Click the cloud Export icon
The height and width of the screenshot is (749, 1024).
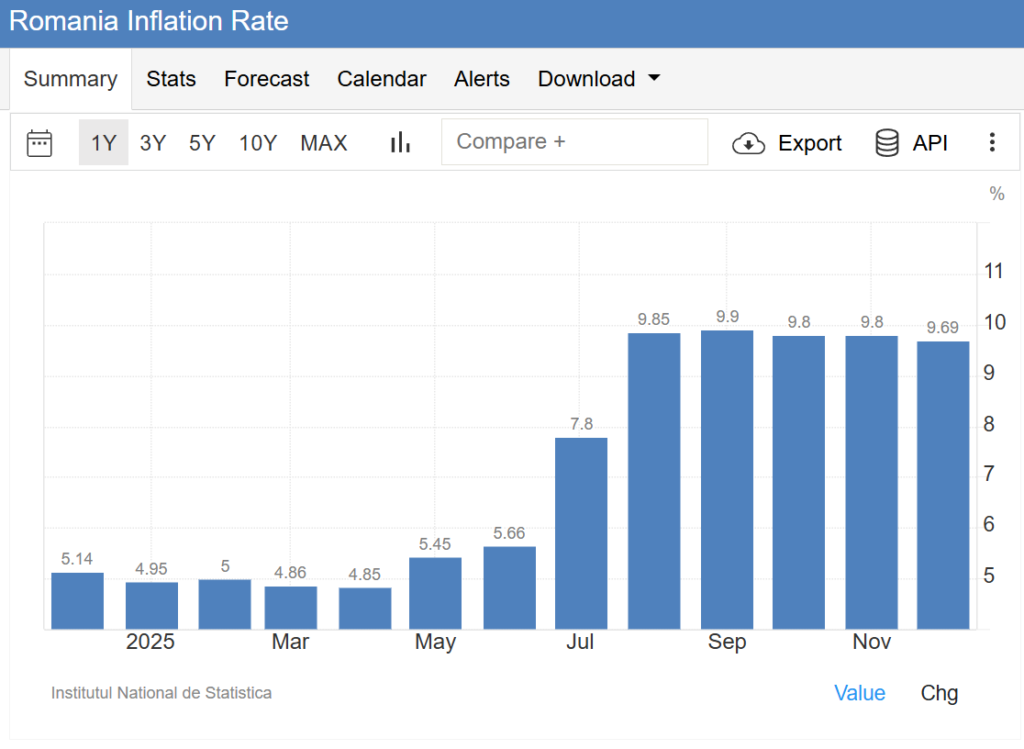pyautogui.click(x=748, y=143)
